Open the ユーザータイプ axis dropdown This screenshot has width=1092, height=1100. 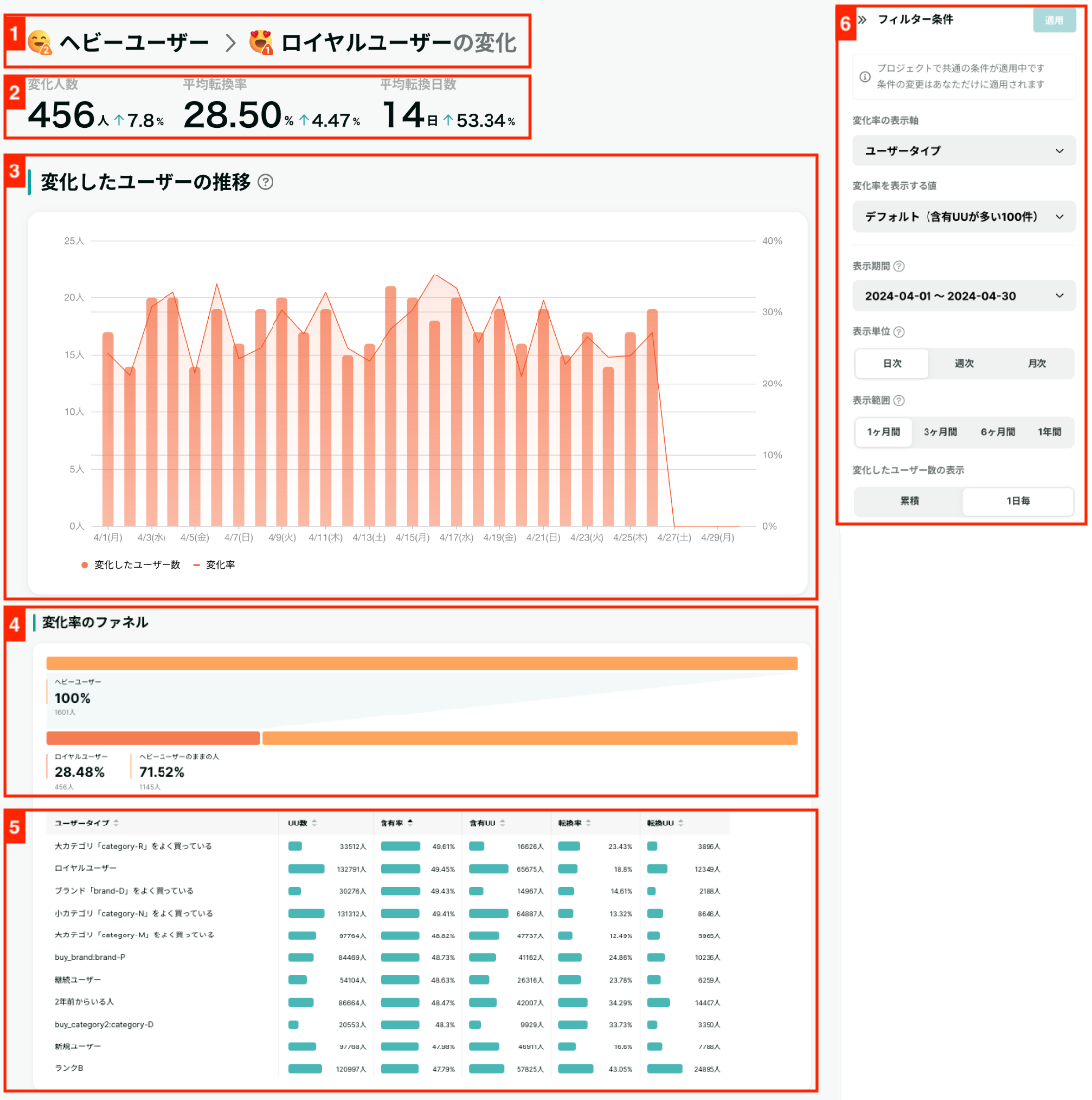click(x=963, y=151)
